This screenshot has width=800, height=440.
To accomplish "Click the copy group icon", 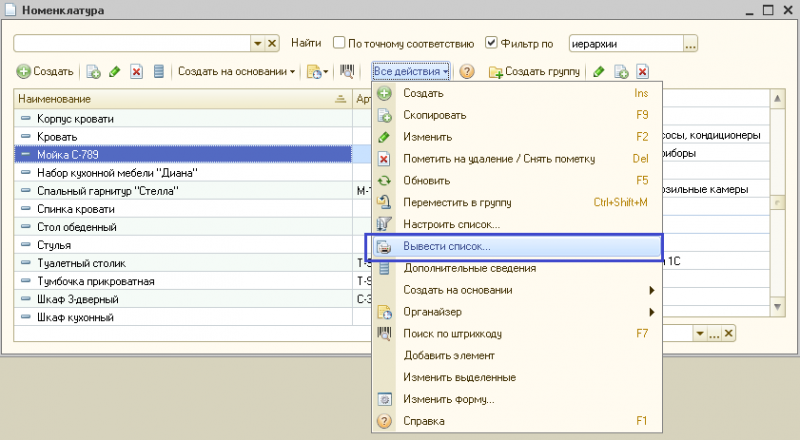I will tap(621, 71).
